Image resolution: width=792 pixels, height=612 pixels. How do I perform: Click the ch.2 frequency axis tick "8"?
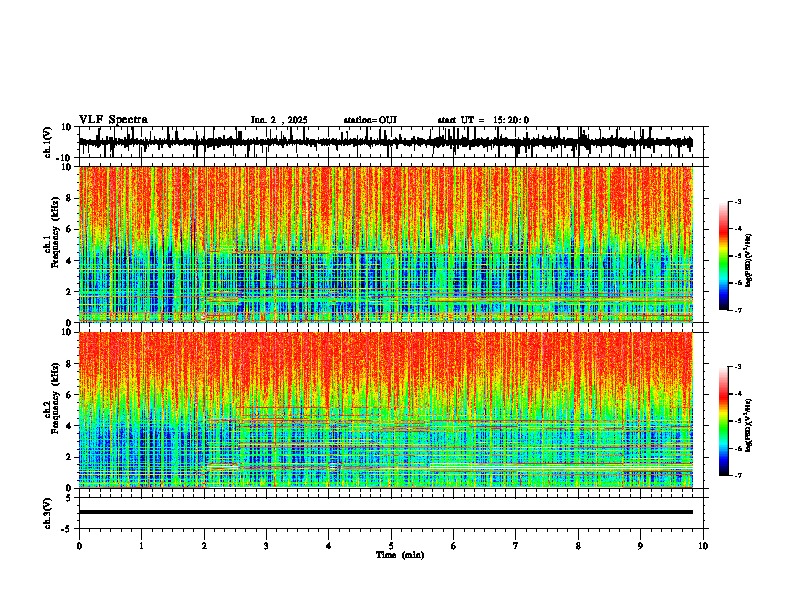click(69, 364)
